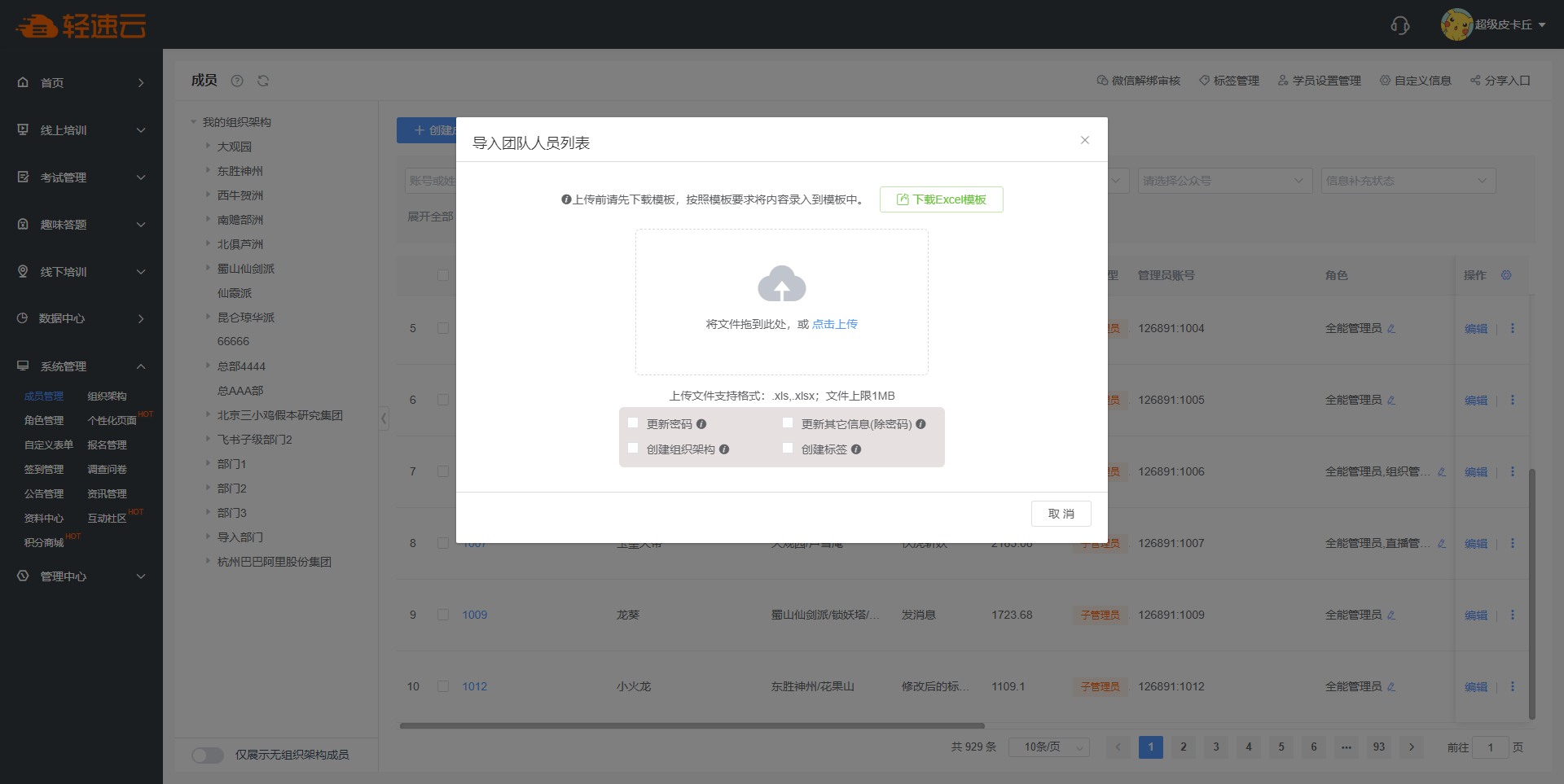Open 角色管理 in the sidebar
The width and height of the screenshot is (1564, 784).
coord(44,421)
